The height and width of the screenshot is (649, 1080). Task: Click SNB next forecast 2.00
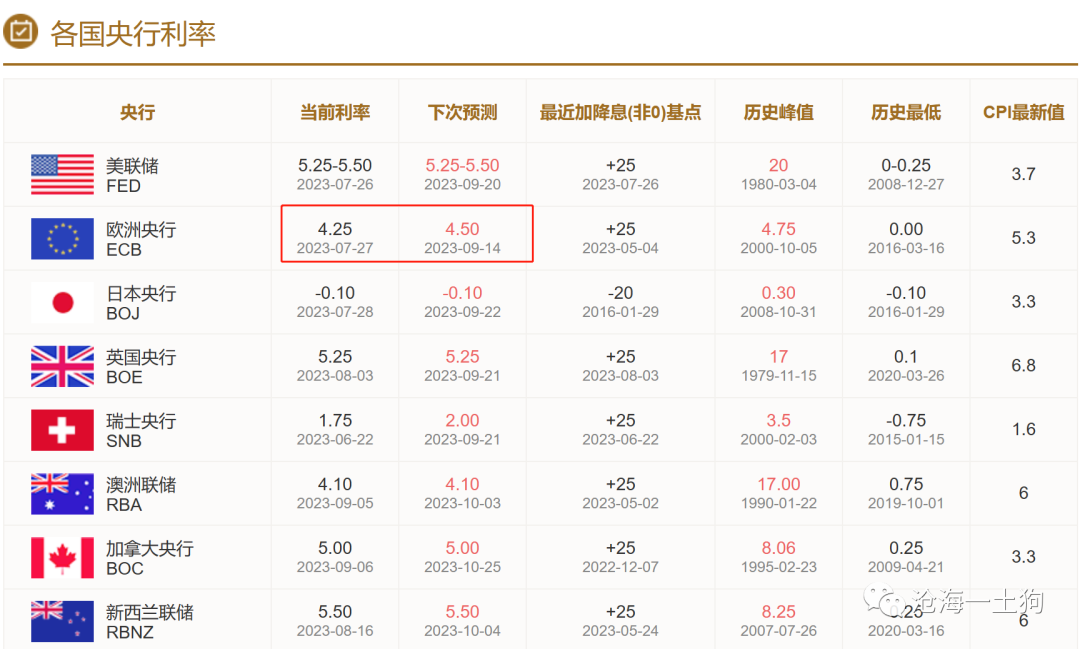click(x=462, y=420)
